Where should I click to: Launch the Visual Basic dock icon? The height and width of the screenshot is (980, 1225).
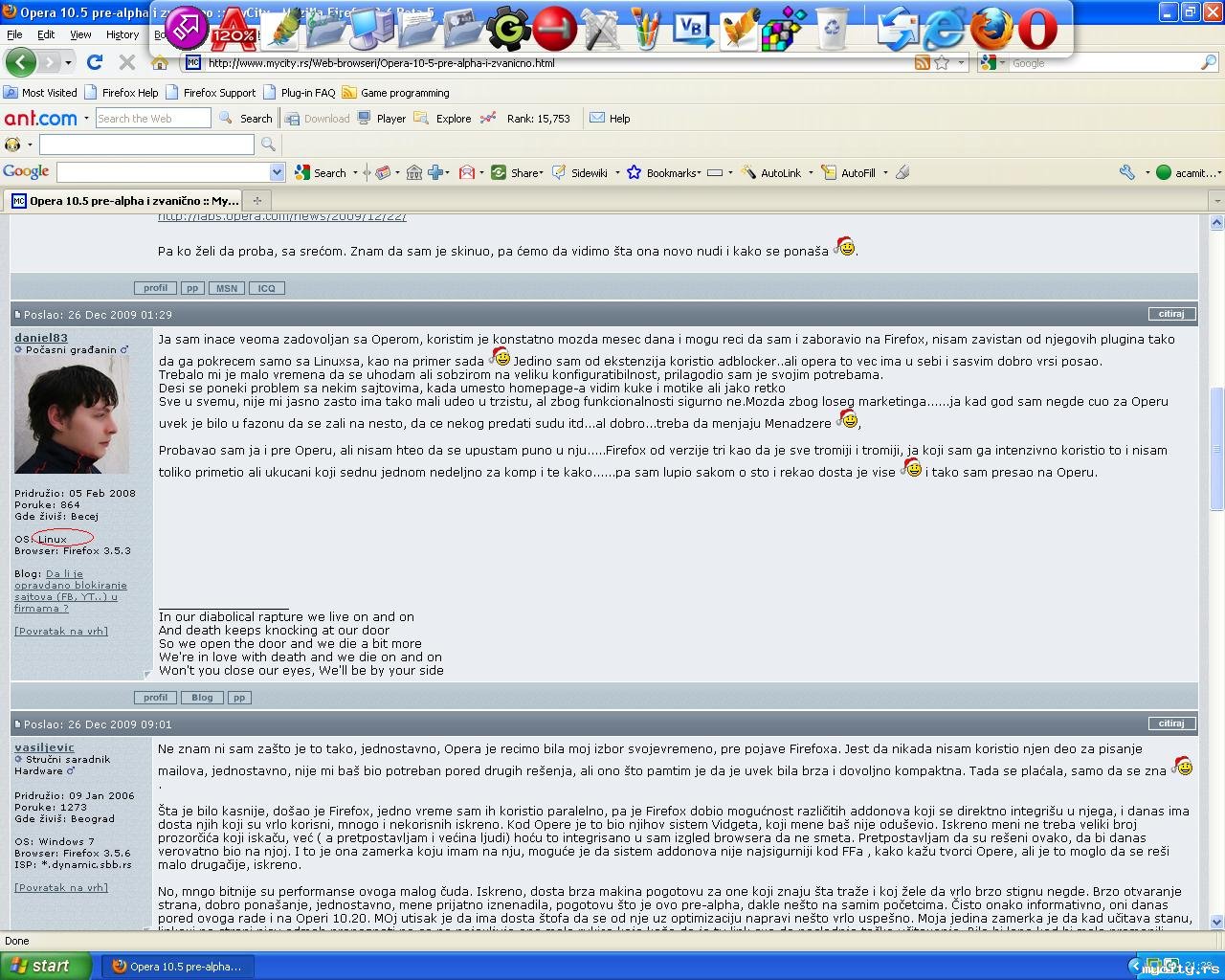click(693, 29)
